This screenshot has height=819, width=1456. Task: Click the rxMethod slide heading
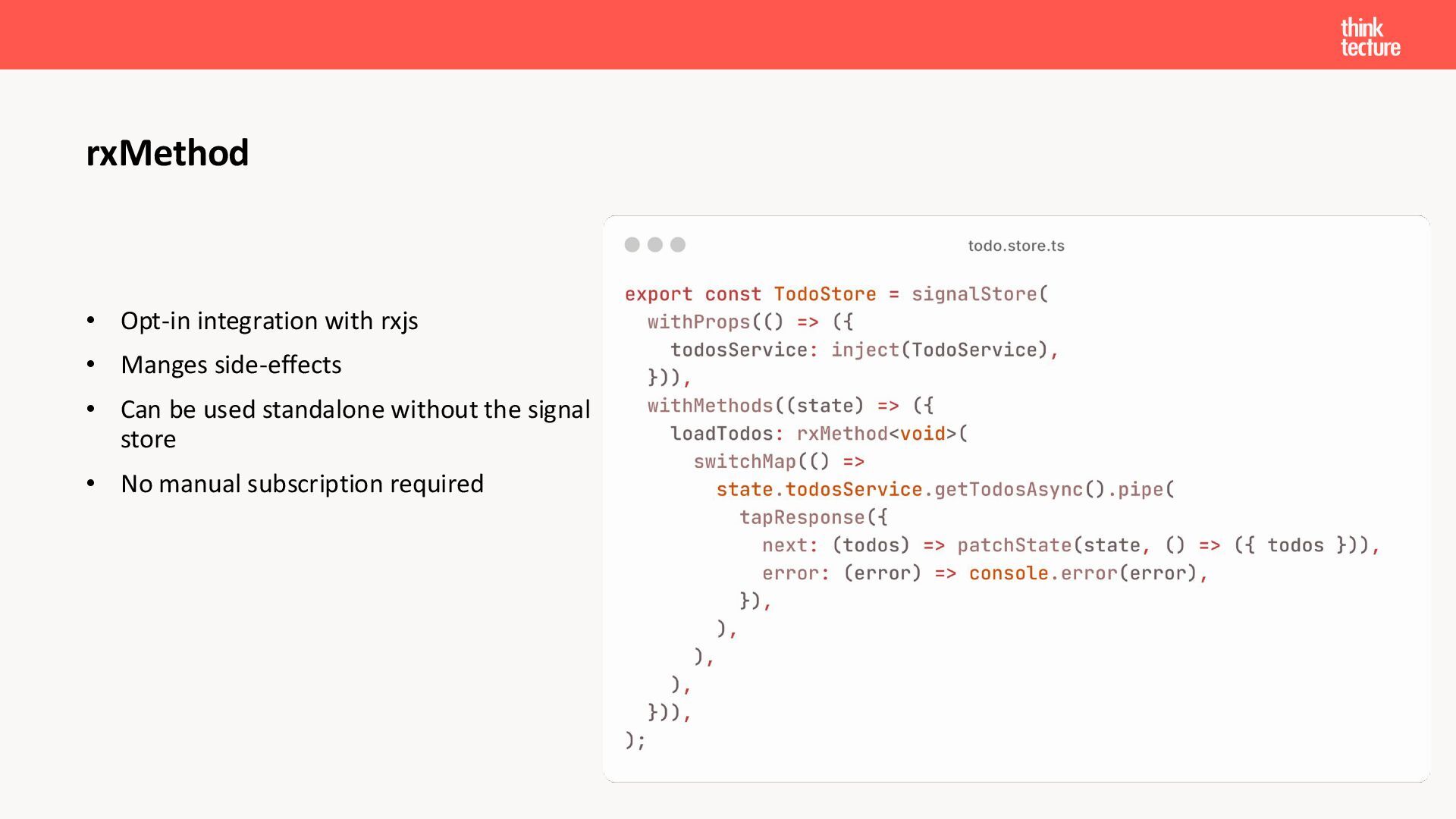pyautogui.click(x=167, y=153)
